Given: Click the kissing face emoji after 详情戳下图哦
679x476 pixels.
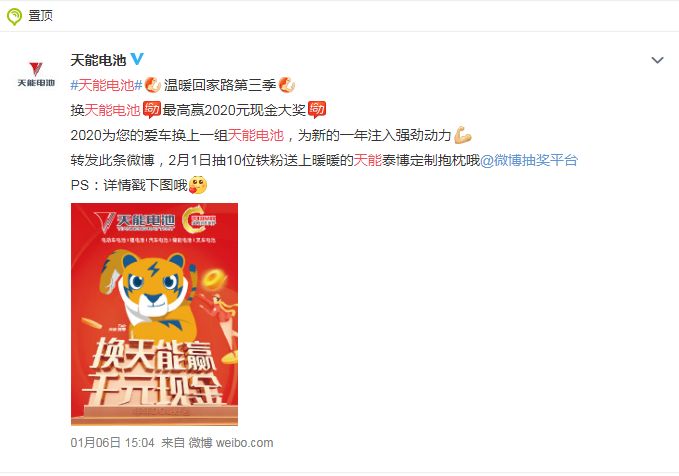Looking at the screenshot, I should tap(198, 185).
